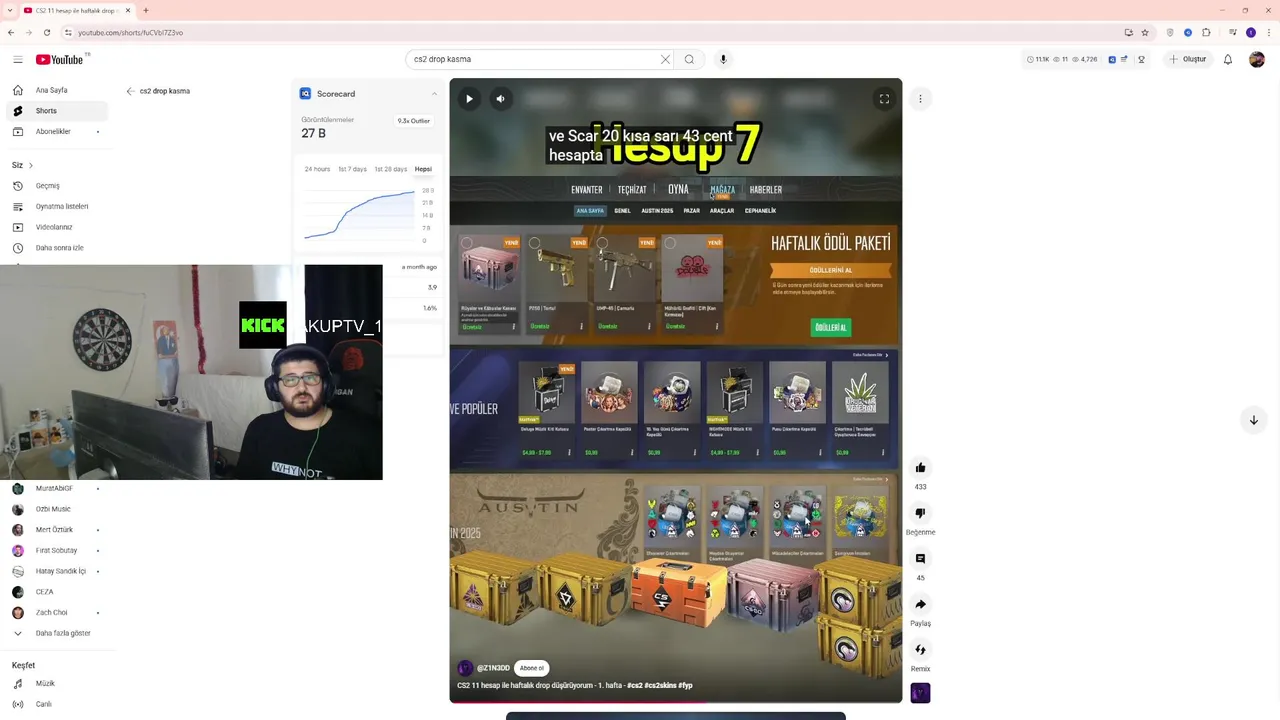Open Fırat Sobutay subscription channel

pos(56,550)
